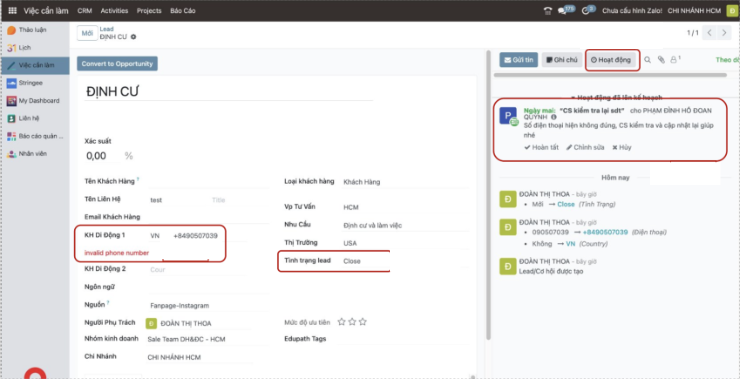This screenshot has height=380, width=740.
Task: Click Gửi tin send message button
Action: [519, 60]
